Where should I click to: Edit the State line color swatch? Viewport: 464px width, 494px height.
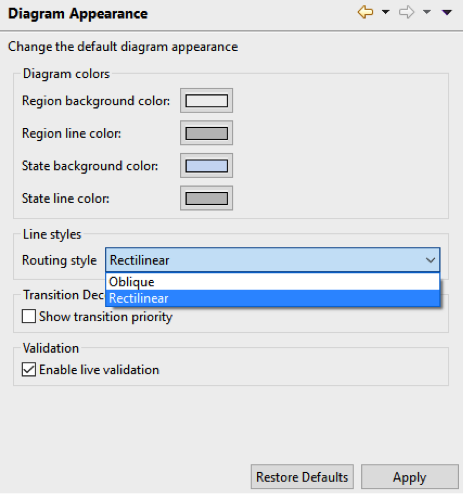(206, 198)
